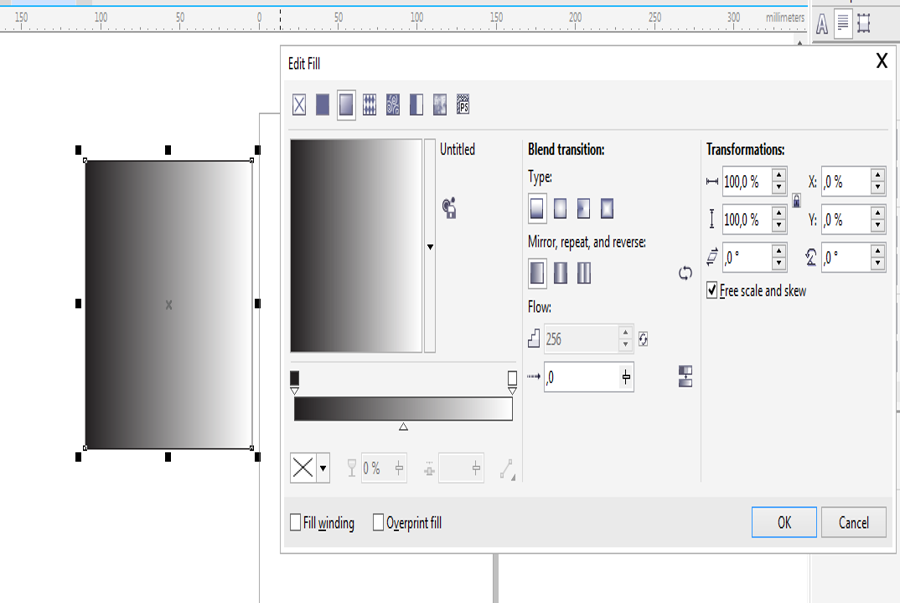This screenshot has height=603, width=900.
Task: Click the acceleration value field
Action: pyautogui.click(x=581, y=377)
